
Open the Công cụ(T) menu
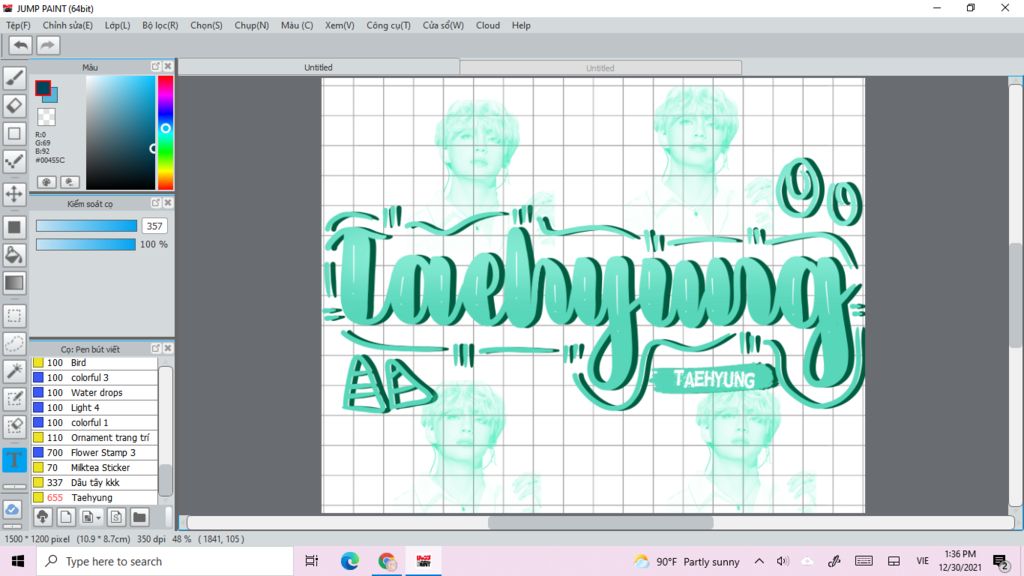[389, 25]
